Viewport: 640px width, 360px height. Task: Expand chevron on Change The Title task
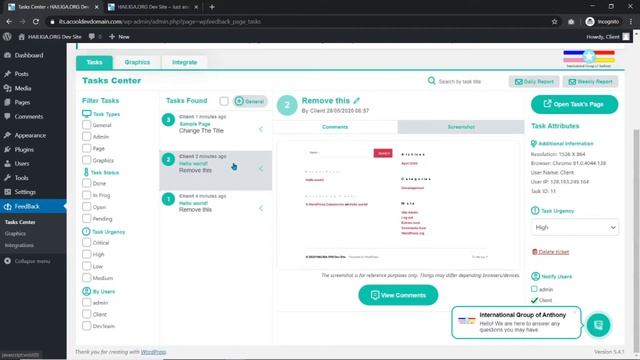click(x=261, y=129)
